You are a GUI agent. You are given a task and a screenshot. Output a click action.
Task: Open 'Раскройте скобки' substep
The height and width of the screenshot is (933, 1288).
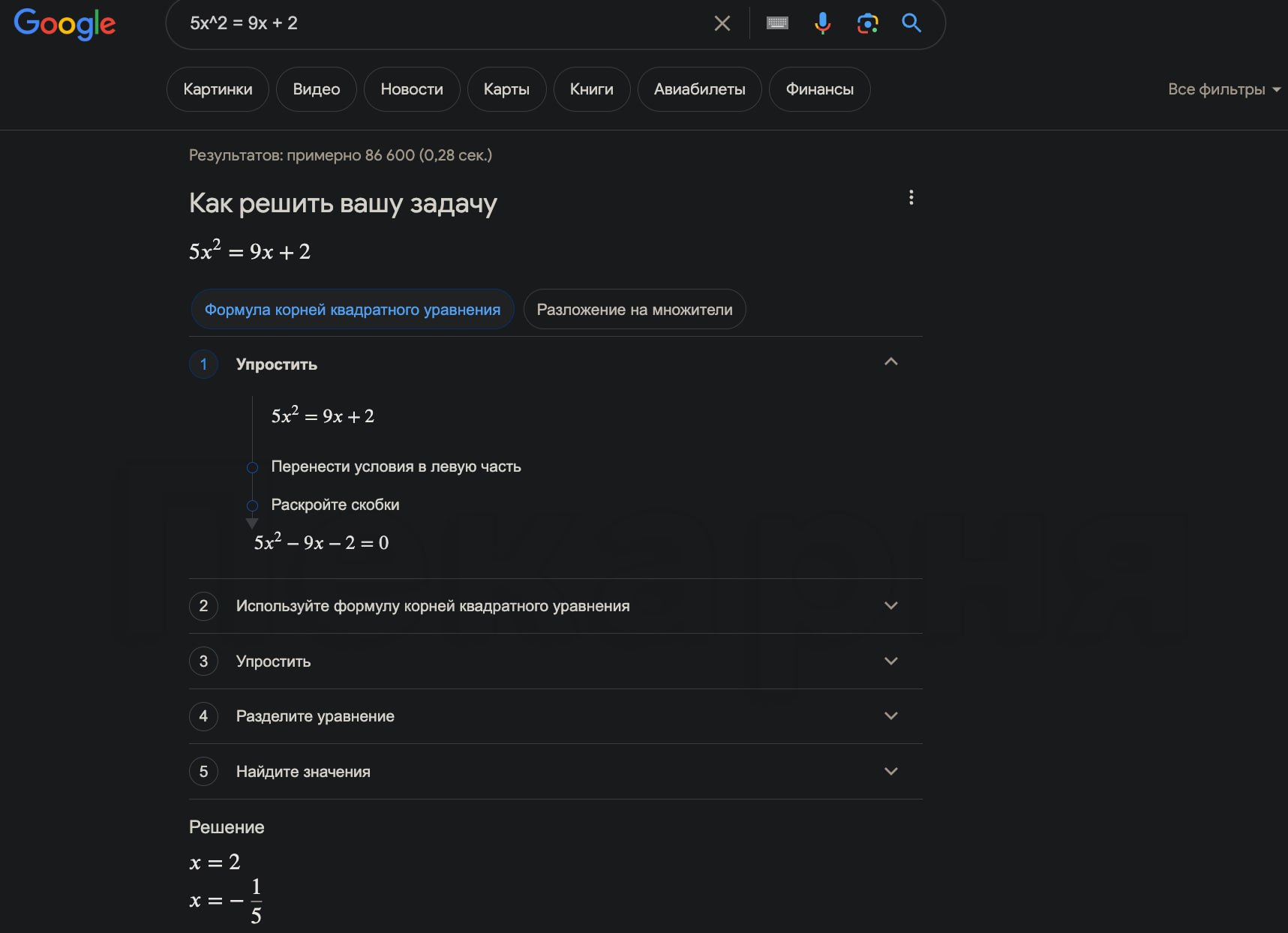(335, 505)
